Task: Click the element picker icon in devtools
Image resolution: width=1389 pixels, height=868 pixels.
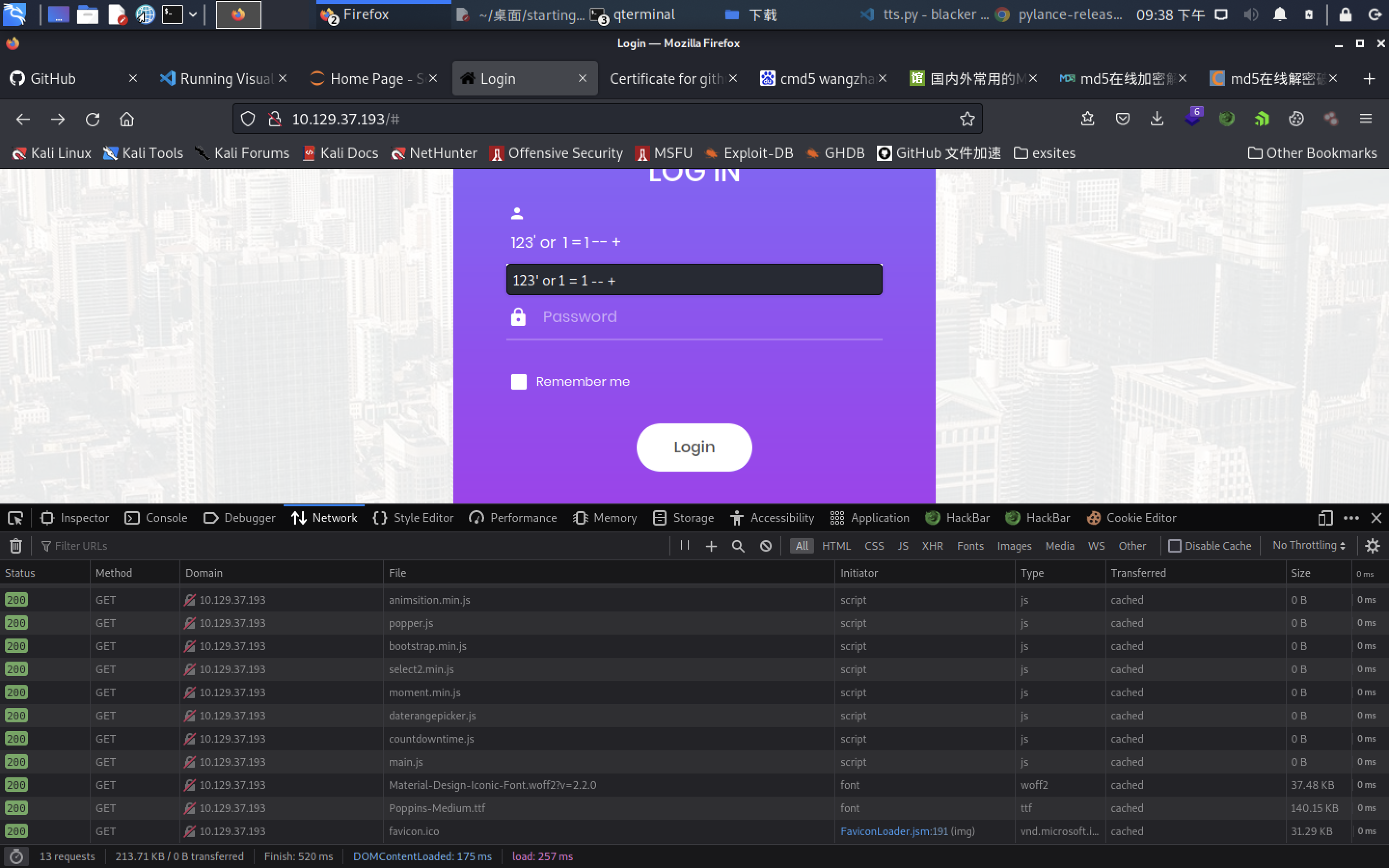Action: pos(15,518)
